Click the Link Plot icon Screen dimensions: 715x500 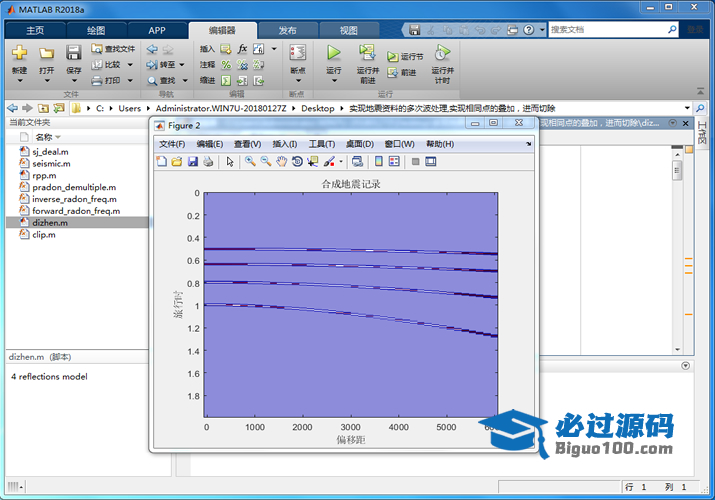click(x=358, y=161)
